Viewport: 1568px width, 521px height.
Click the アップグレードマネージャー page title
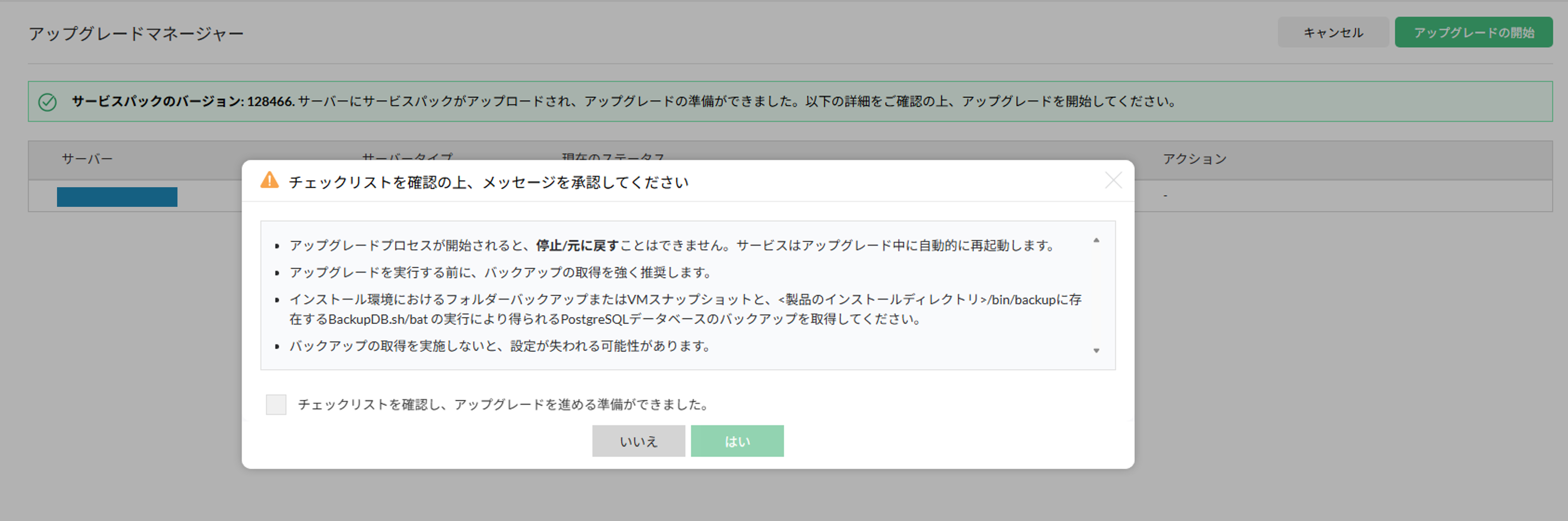coord(136,34)
